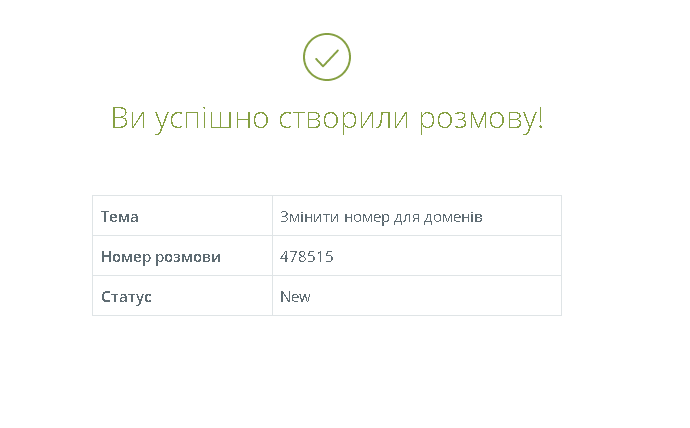Click empty space after "доменів" in topic cell
Image resolution: width=690 pixels, height=428 pixels.
[521, 216]
